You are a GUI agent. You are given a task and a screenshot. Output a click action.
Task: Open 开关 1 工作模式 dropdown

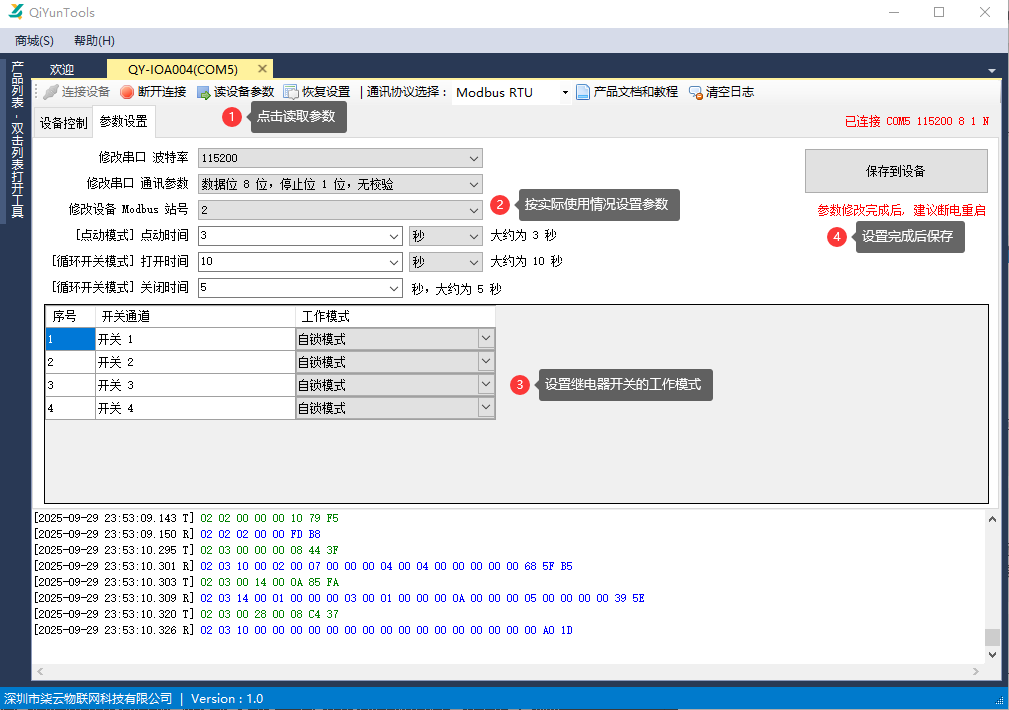tap(486, 339)
